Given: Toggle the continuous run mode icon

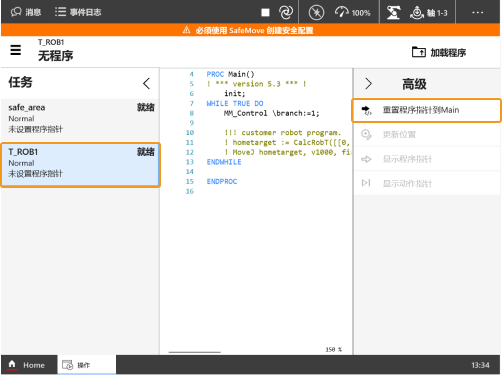Looking at the screenshot, I should pos(286,12).
